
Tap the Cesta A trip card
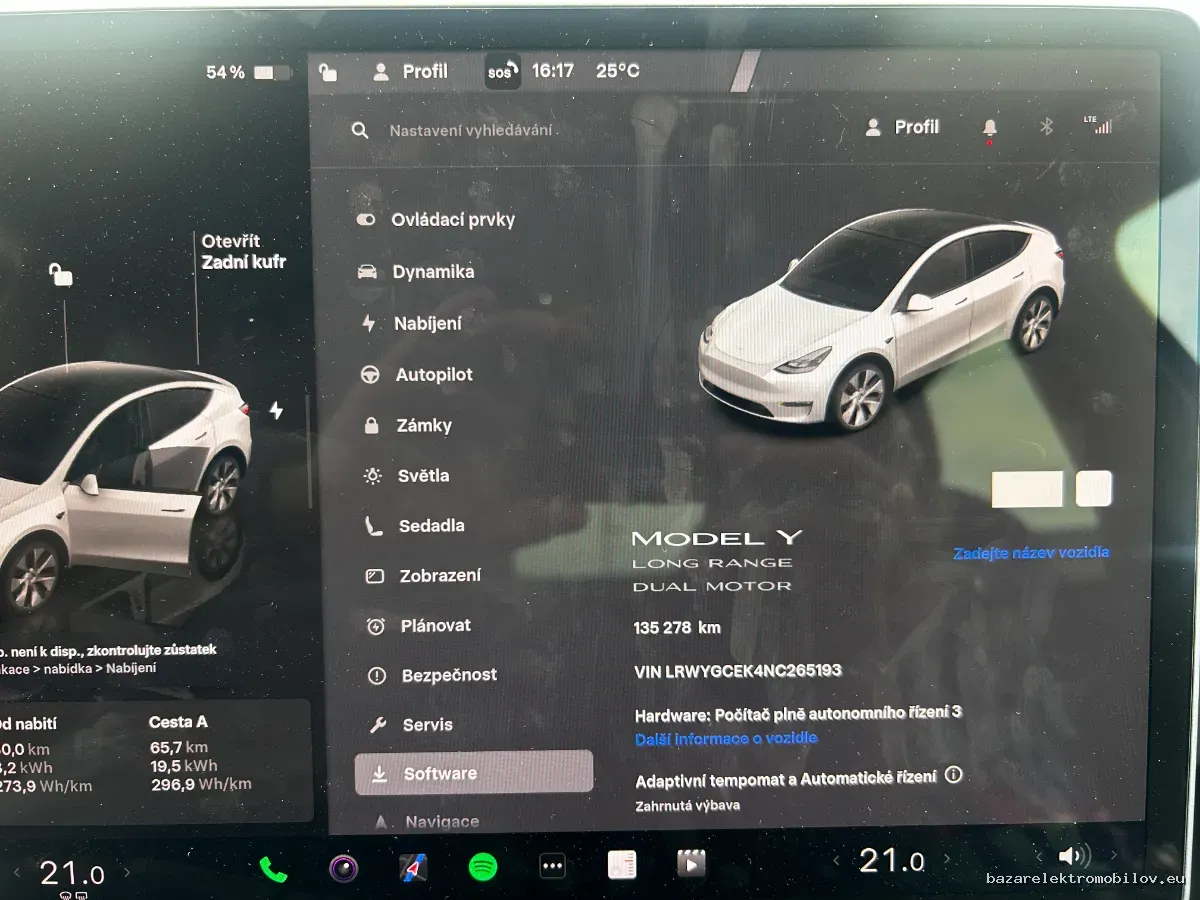(200, 753)
